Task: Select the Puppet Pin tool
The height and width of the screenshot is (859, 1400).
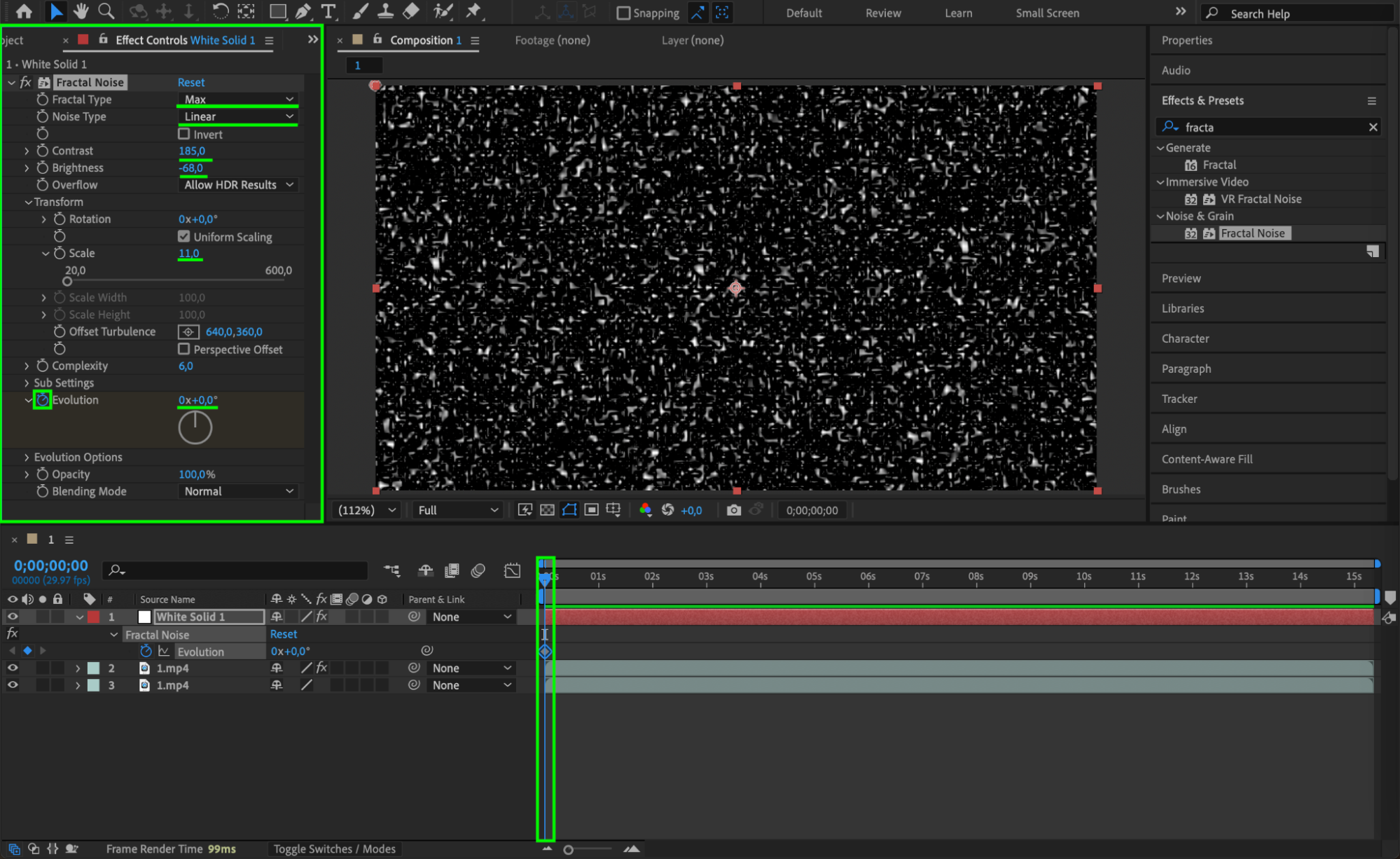Action: pos(474,11)
